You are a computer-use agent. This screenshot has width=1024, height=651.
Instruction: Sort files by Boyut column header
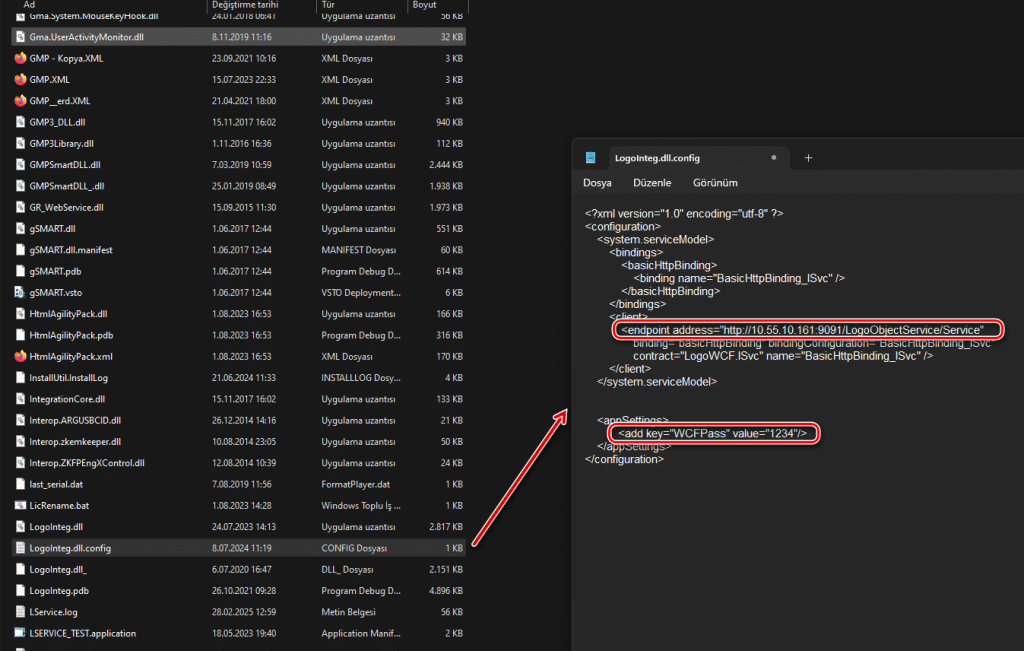click(x=426, y=5)
